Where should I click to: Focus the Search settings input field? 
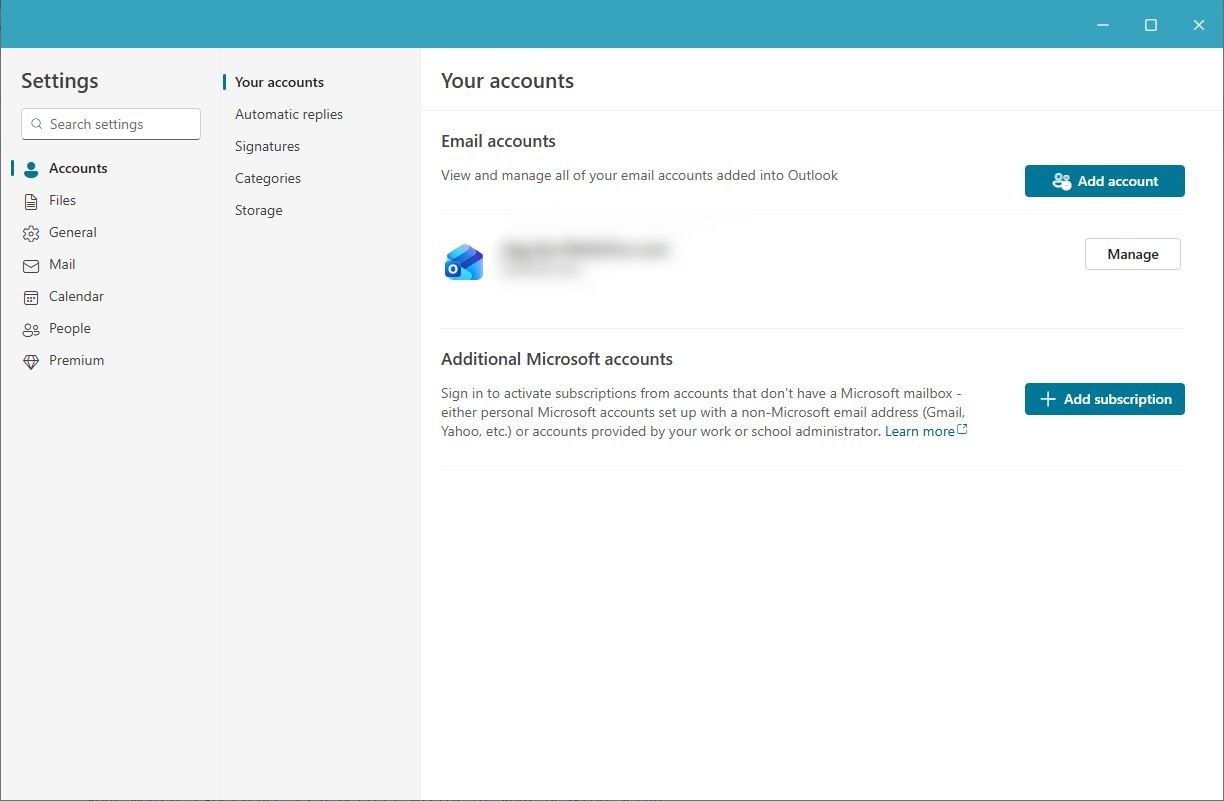click(111, 124)
